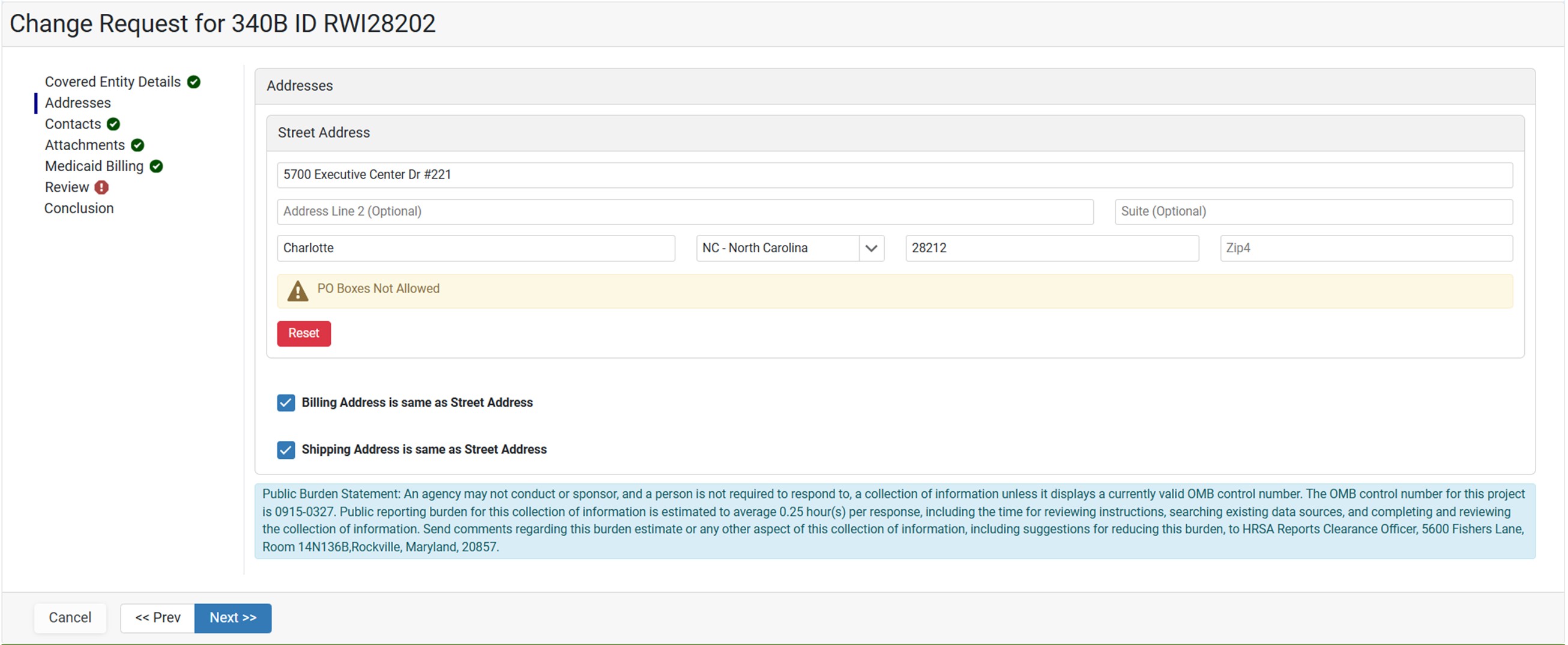Open the Conclusion step in sidebar

[79, 208]
